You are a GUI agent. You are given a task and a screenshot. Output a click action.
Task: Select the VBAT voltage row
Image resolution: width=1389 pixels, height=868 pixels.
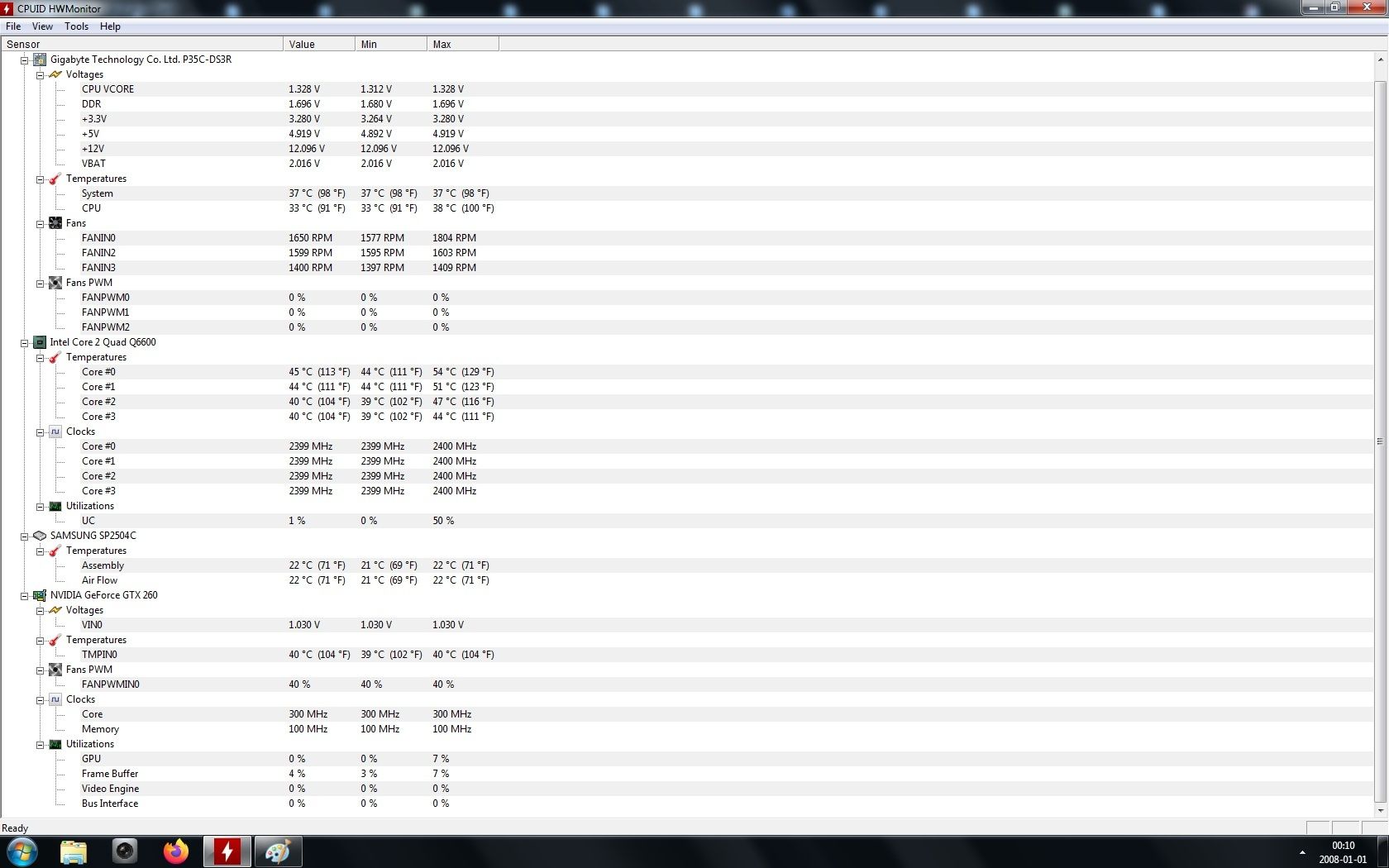click(x=686, y=164)
